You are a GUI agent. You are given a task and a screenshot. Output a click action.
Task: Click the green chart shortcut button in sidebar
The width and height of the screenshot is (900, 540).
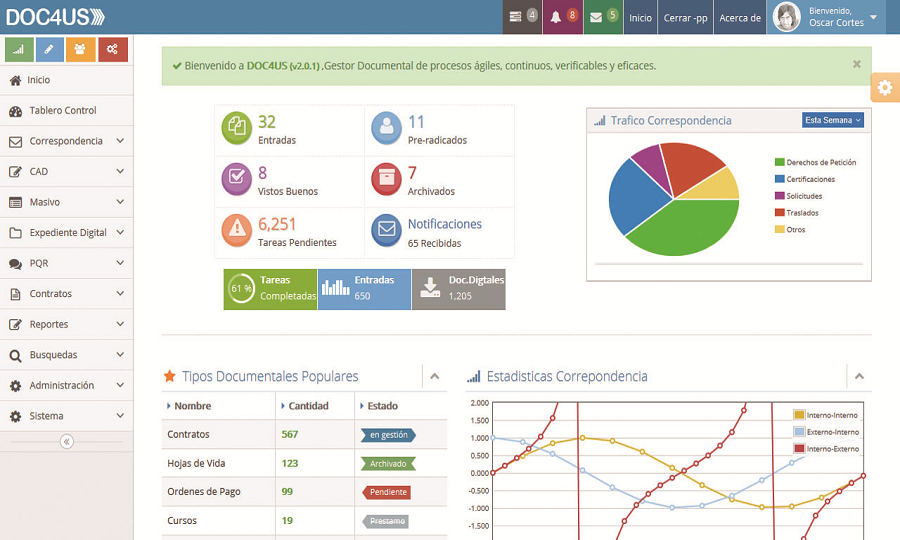(19, 49)
